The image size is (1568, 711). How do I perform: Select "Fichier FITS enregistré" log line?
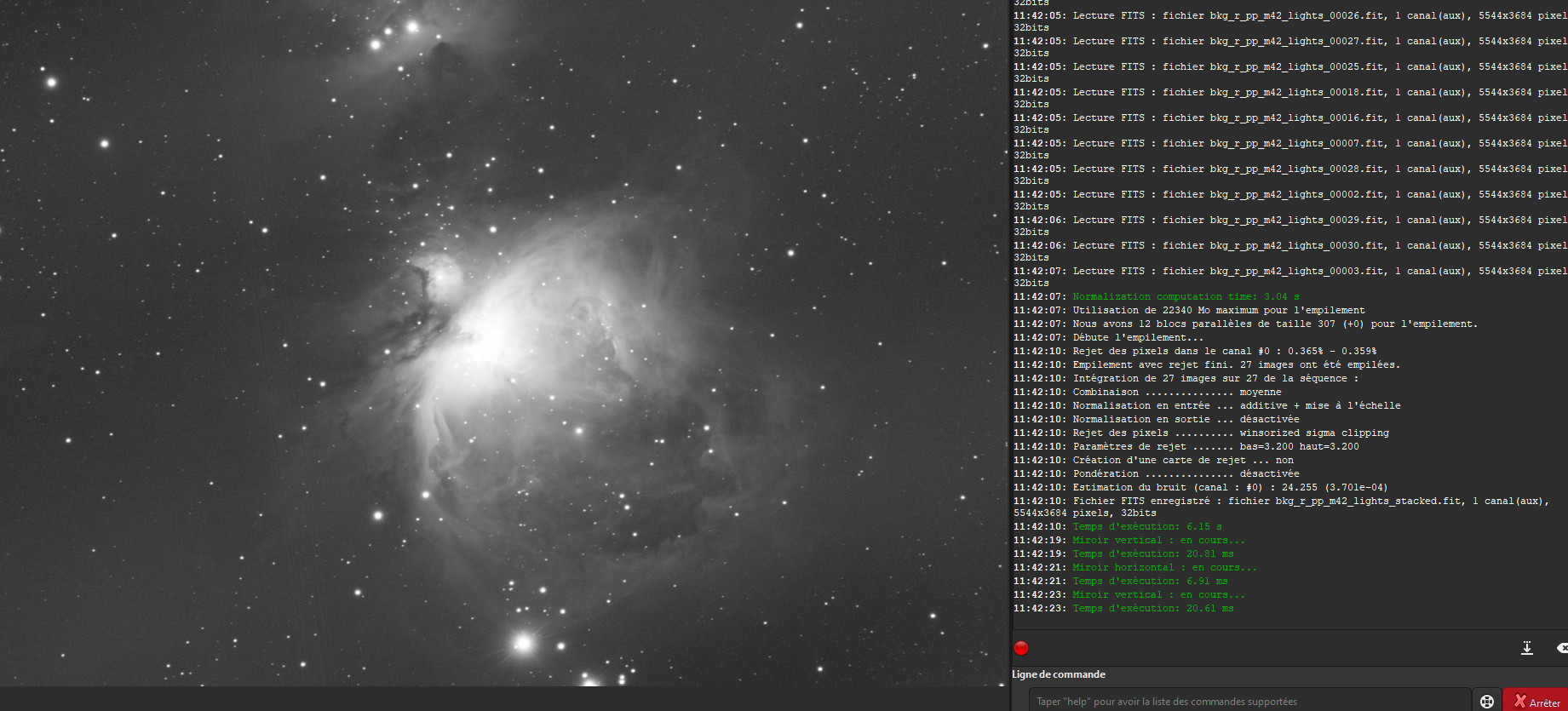click(x=1282, y=507)
